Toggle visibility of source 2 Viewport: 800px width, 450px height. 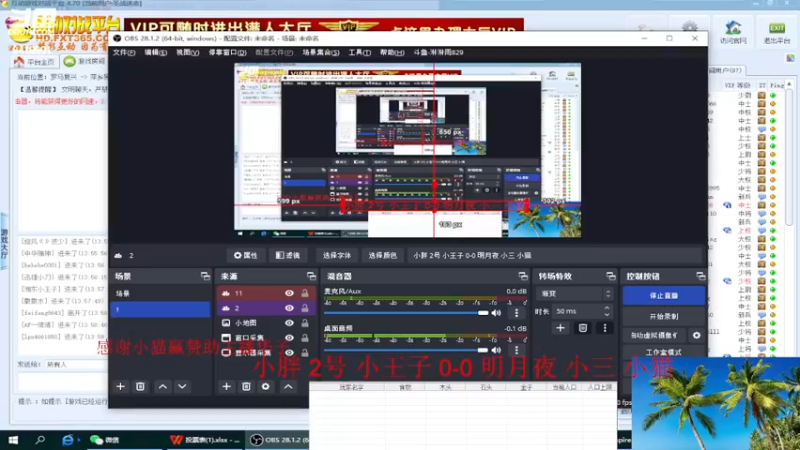pos(289,308)
